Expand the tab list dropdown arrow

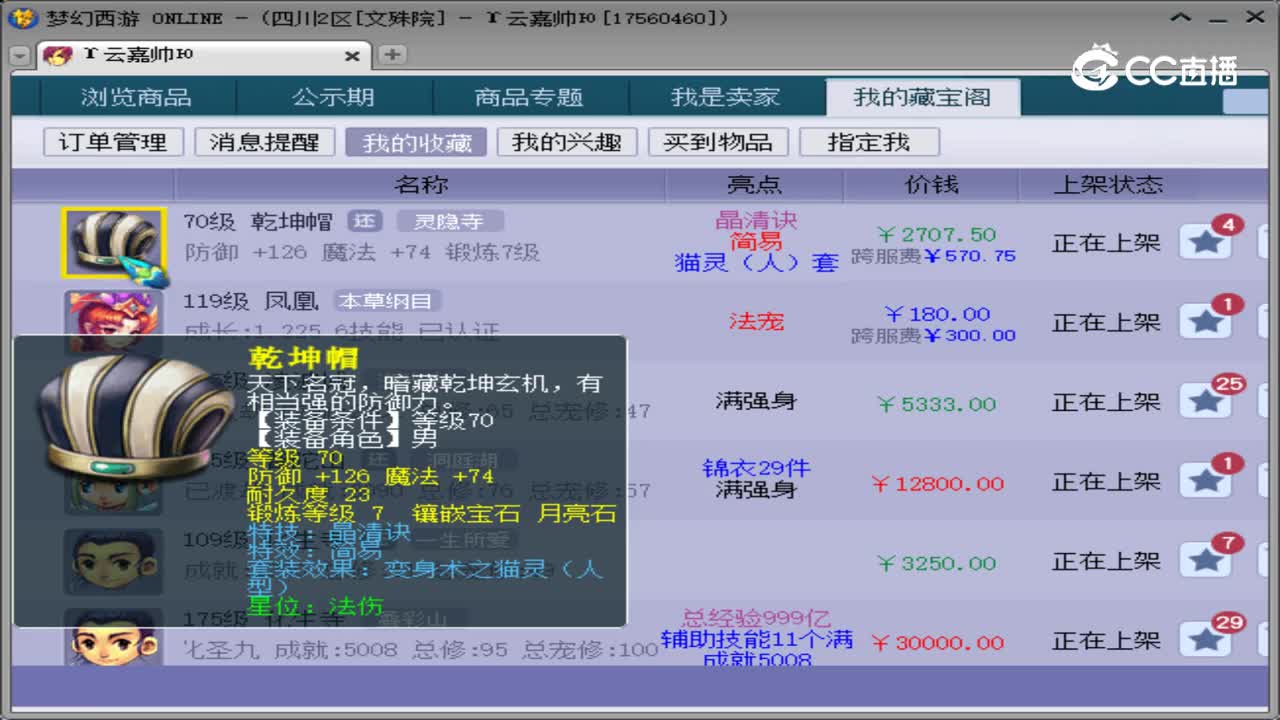(20, 56)
